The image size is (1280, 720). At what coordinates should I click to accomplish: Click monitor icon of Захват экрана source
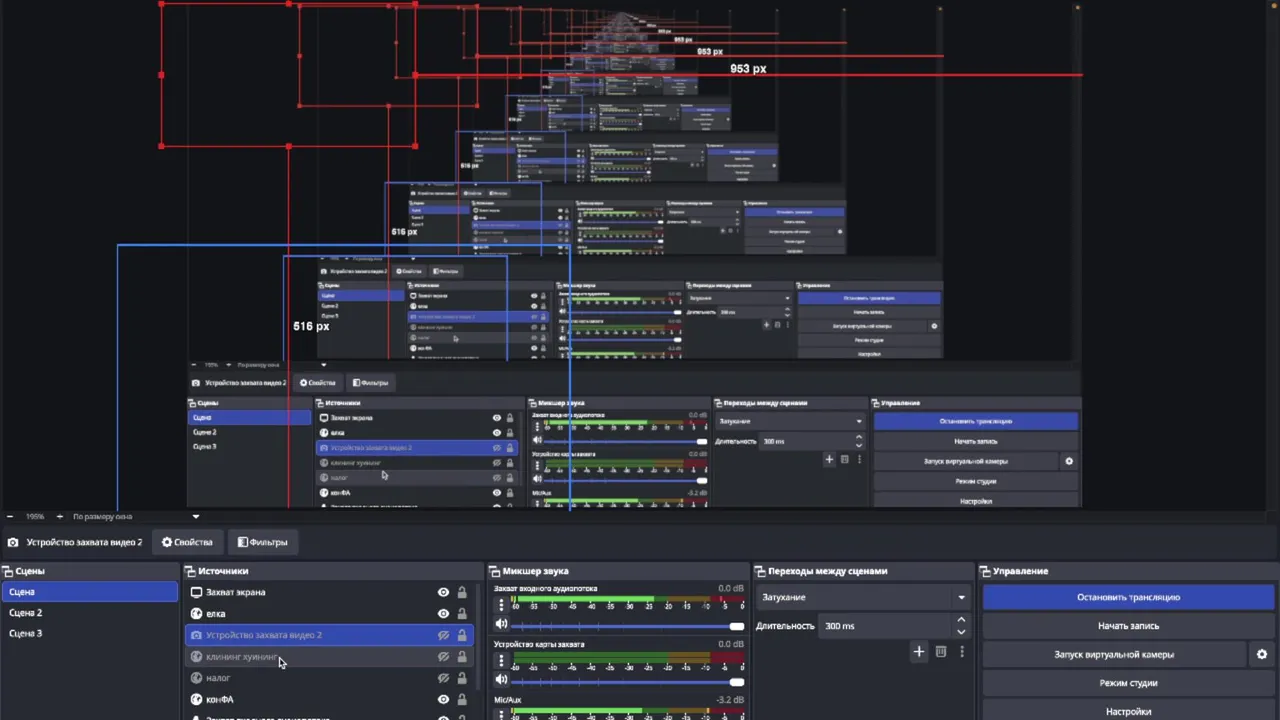coord(196,592)
